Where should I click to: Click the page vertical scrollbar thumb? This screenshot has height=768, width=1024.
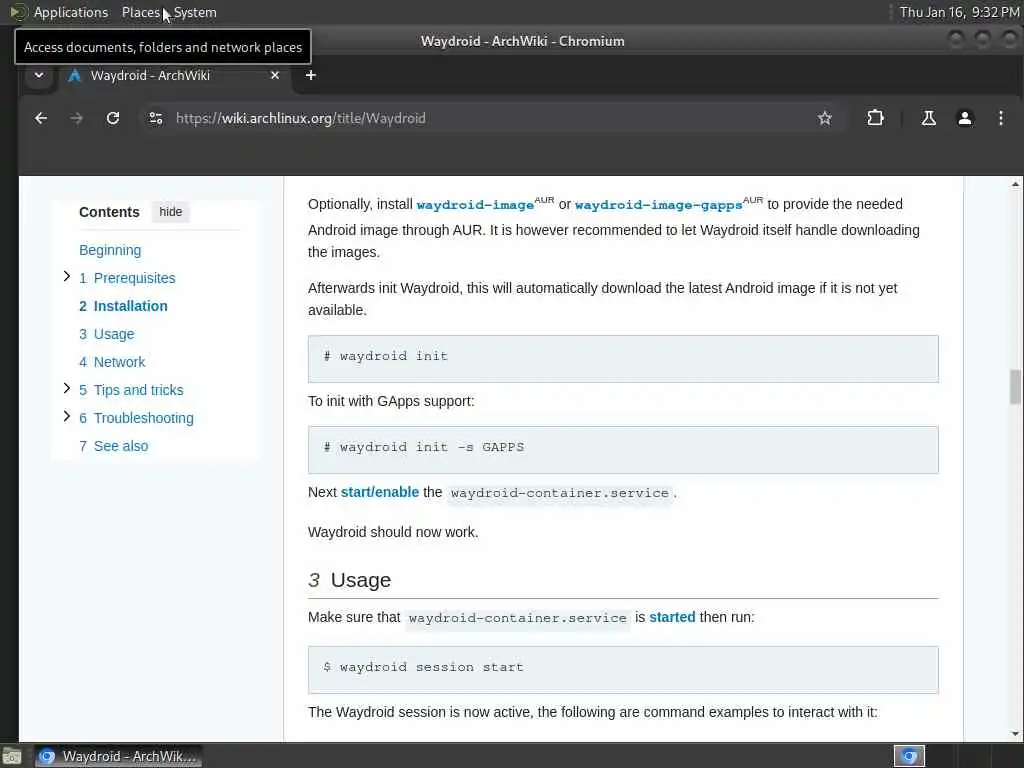point(1015,387)
